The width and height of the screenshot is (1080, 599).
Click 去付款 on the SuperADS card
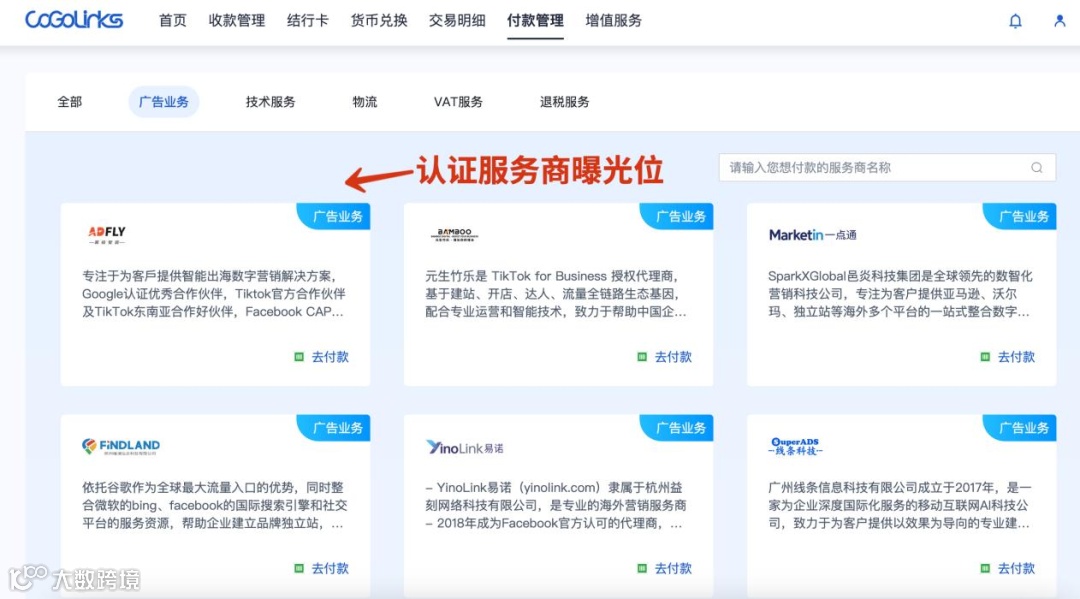(x=1016, y=568)
